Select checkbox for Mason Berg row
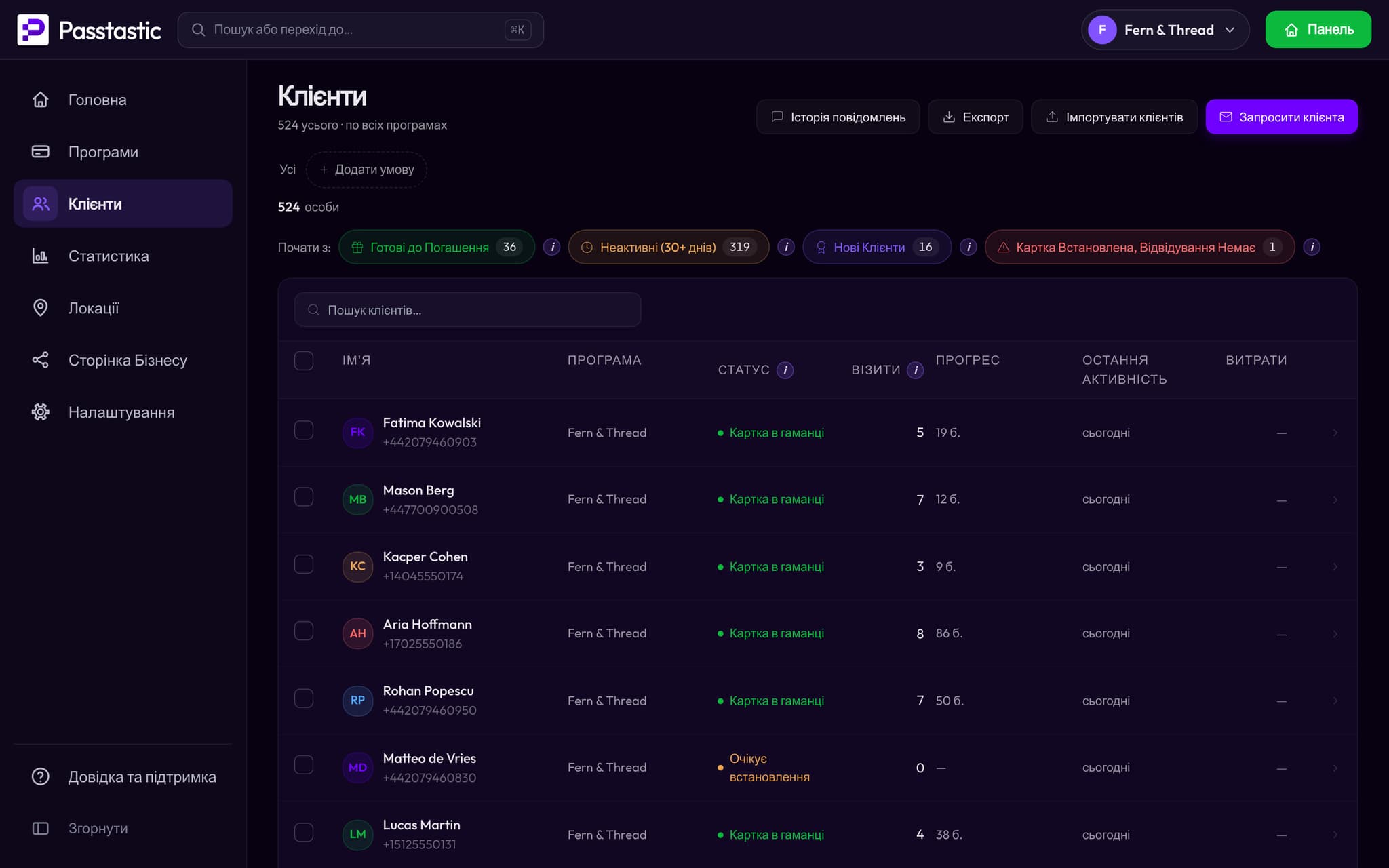Image resolution: width=1389 pixels, height=868 pixels. 304,497
